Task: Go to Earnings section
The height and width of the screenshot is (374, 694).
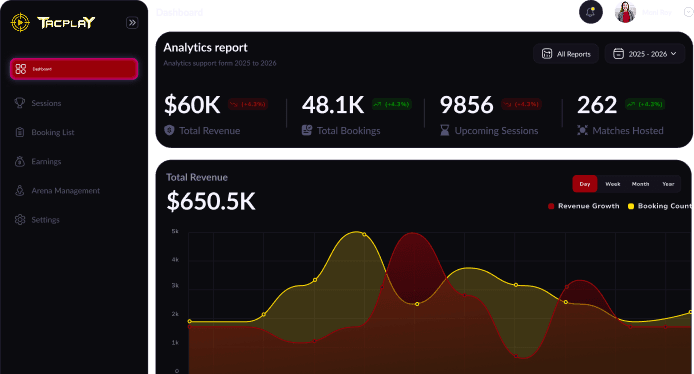Action: tap(38, 162)
